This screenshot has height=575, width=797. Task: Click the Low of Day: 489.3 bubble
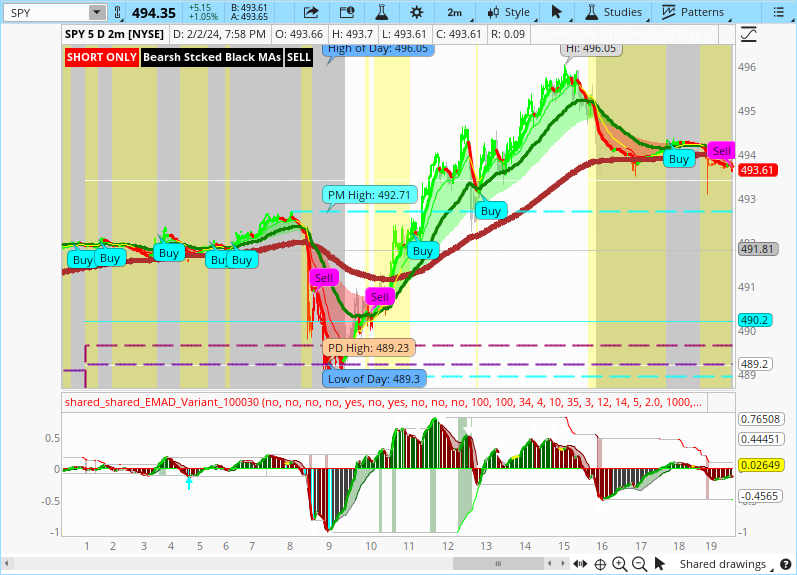point(374,379)
